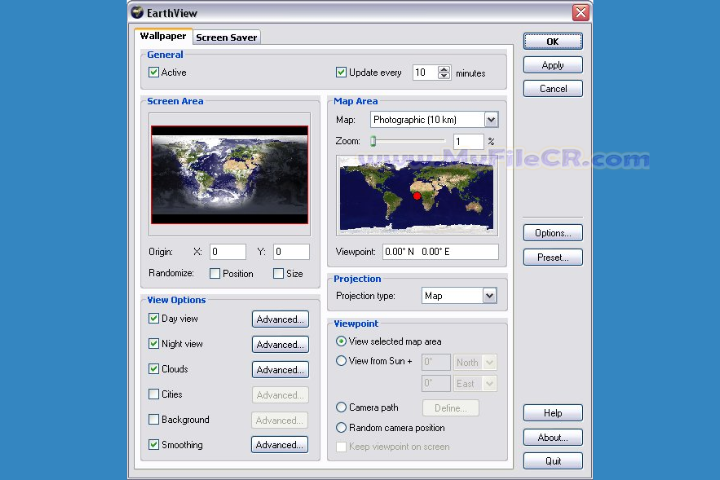Click the Origin X input field
The height and width of the screenshot is (480, 720).
pos(228,252)
